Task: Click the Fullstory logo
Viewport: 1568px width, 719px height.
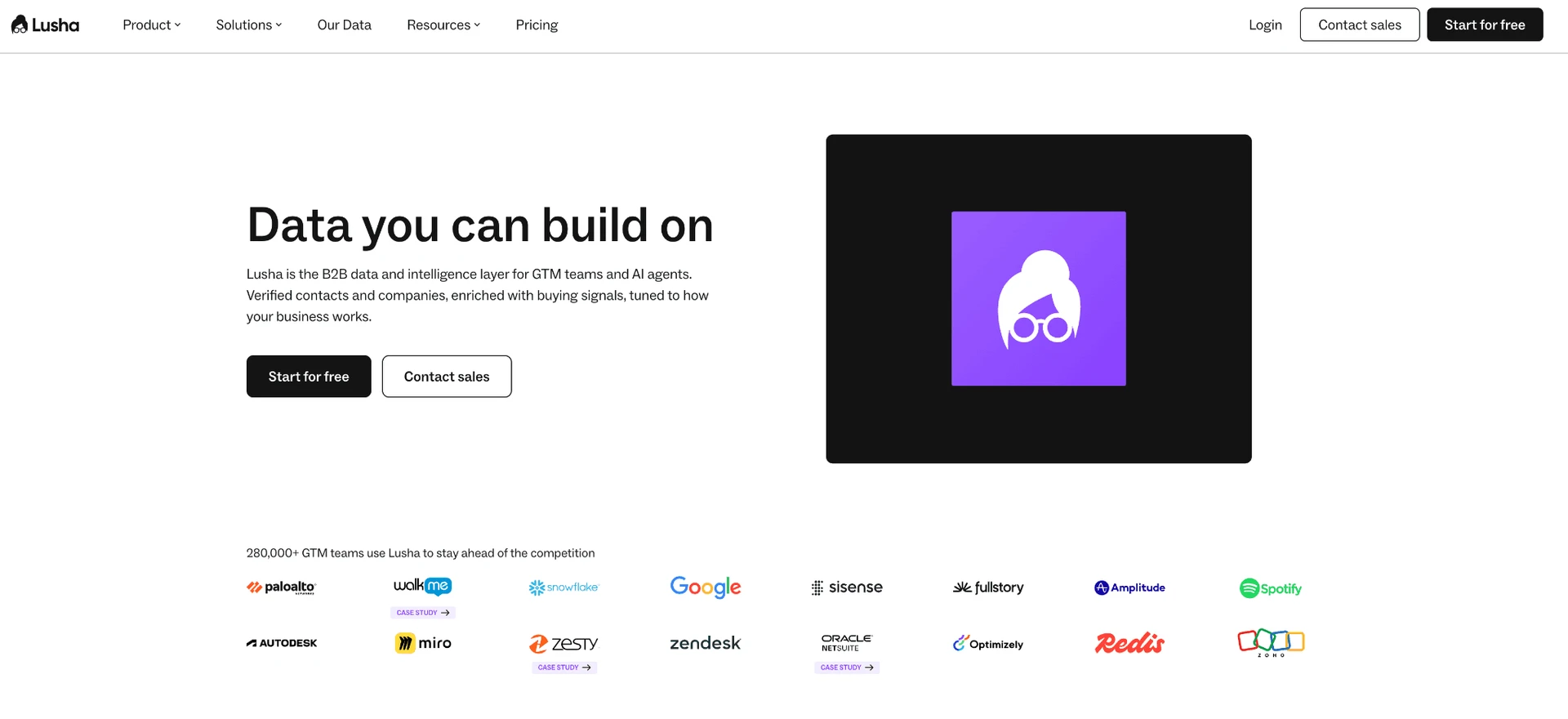Action: pyautogui.click(x=988, y=587)
